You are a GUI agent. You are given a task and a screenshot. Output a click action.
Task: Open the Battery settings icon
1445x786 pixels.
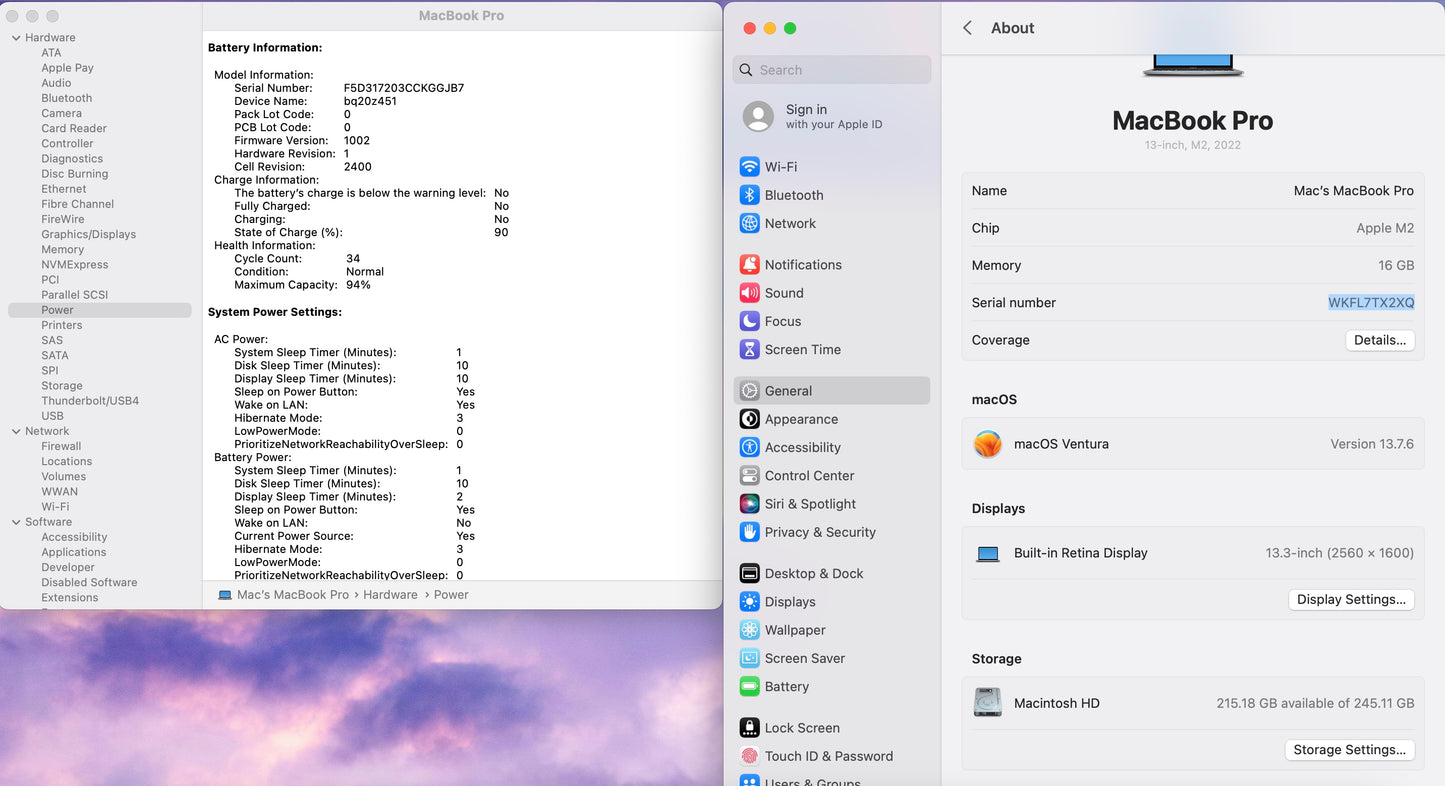749,687
